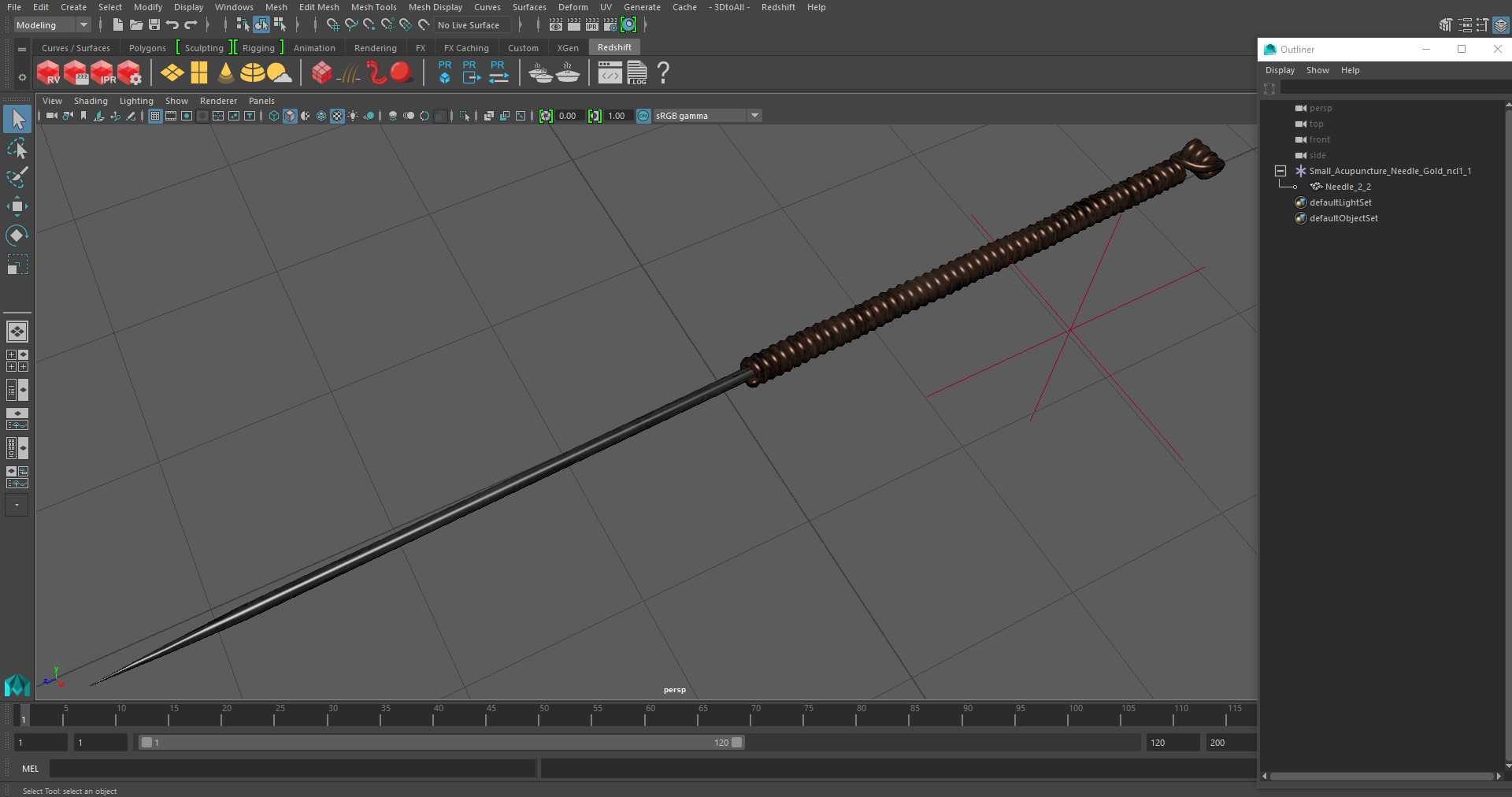1512x797 pixels.
Task: Switch to the Polygons shelf tab
Action: click(147, 48)
